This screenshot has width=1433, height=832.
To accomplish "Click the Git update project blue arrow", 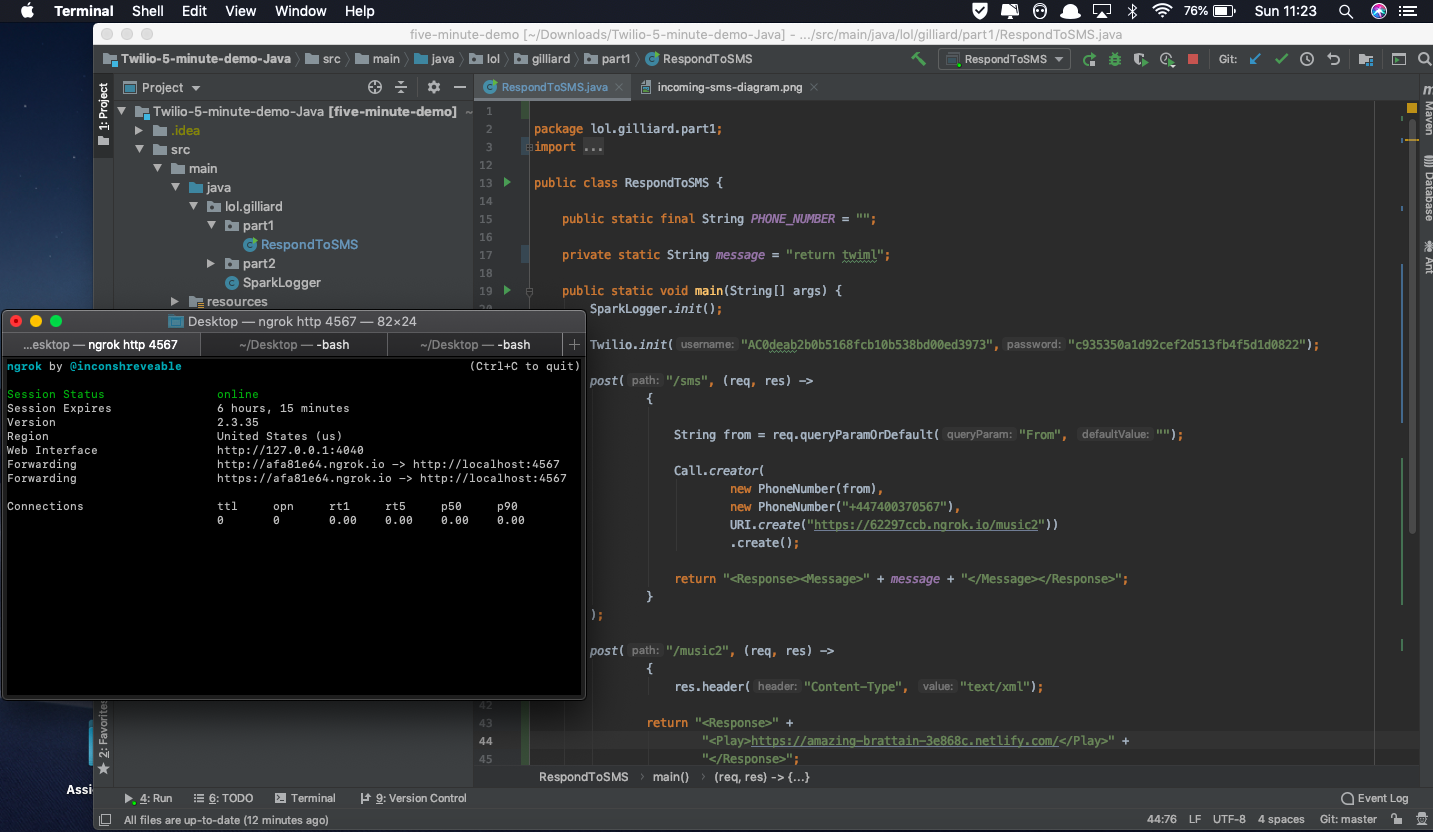I will [1255, 59].
